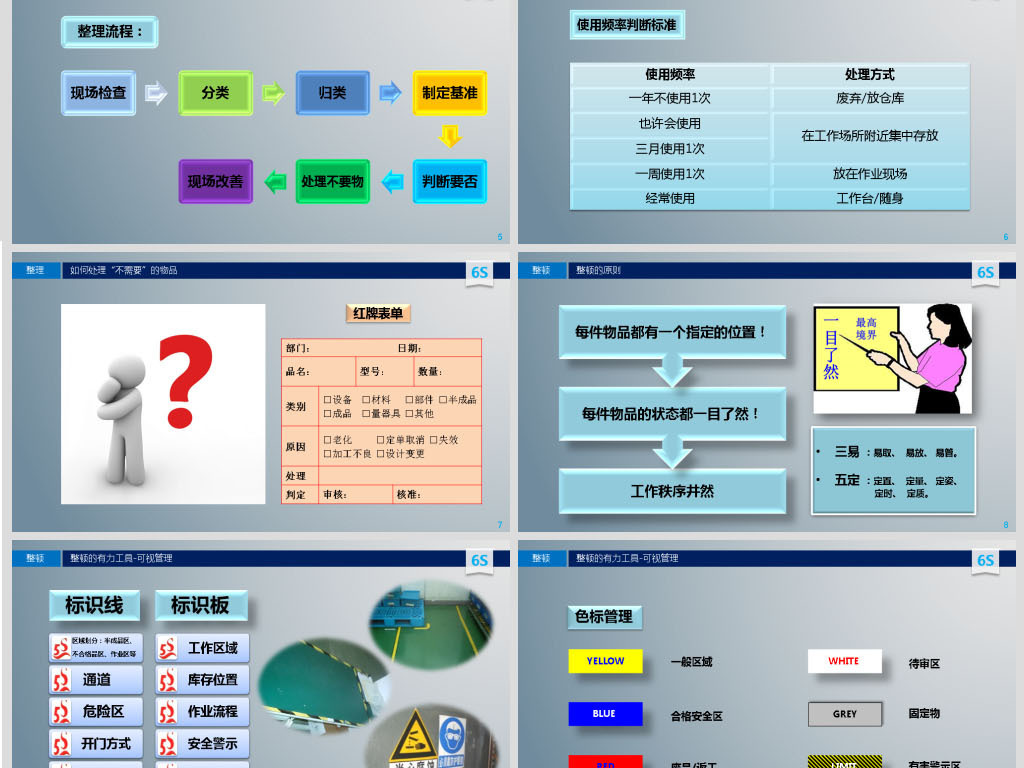Click the YELLOW color swatch

pos(605,661)
